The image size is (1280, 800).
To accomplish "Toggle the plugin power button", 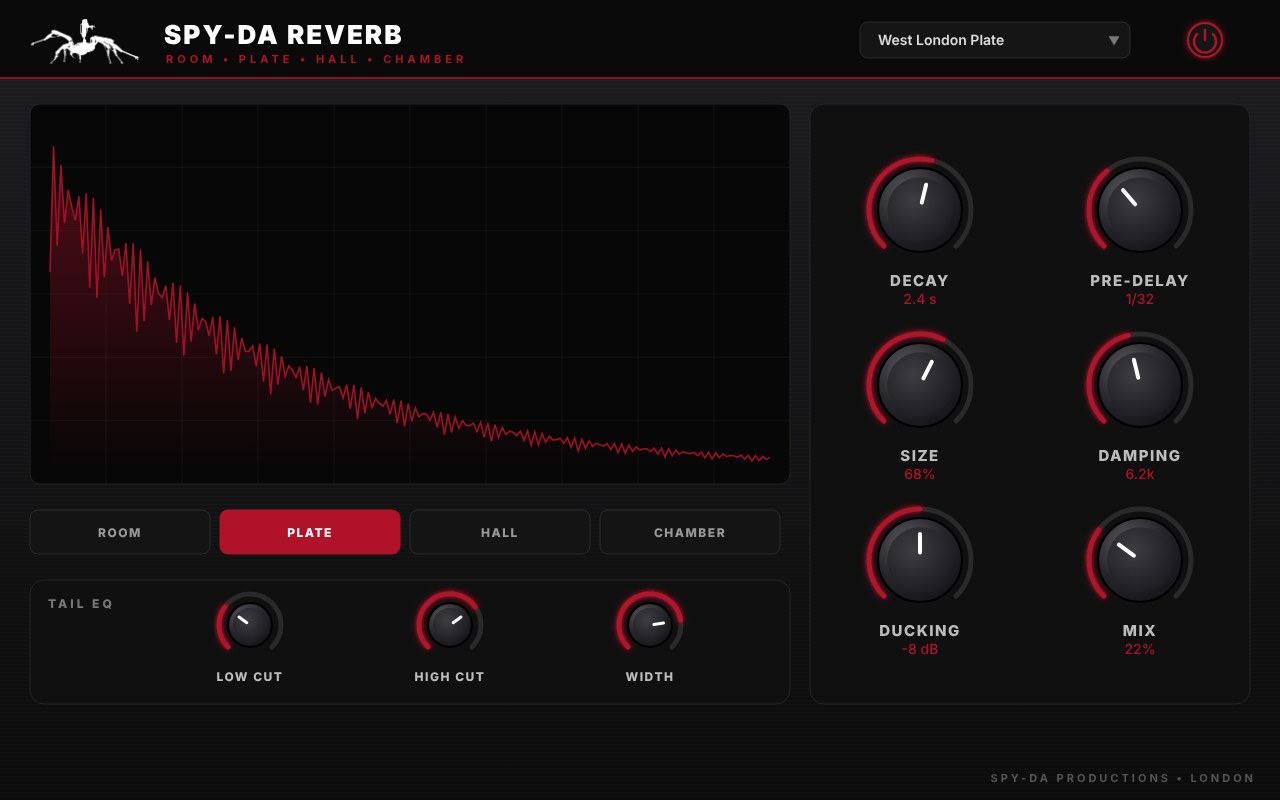I will coord(1205,40).
